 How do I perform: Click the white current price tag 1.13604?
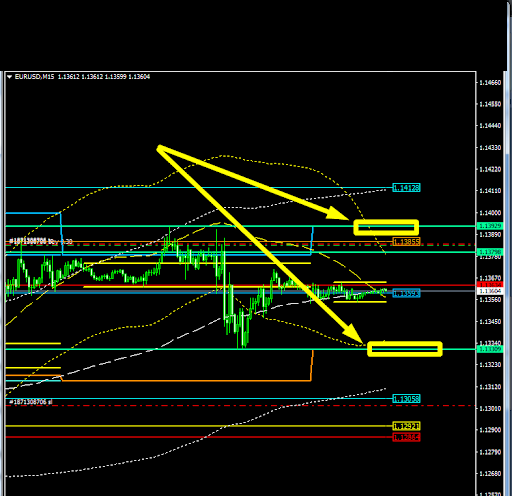click(490, 291)
